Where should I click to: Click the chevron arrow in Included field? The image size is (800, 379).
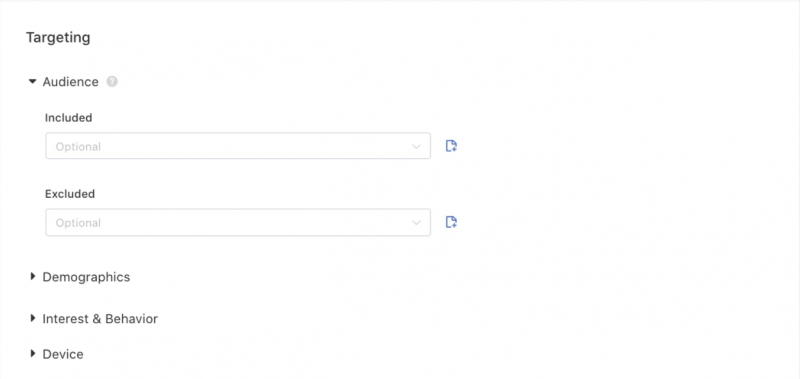pos(416,146)
